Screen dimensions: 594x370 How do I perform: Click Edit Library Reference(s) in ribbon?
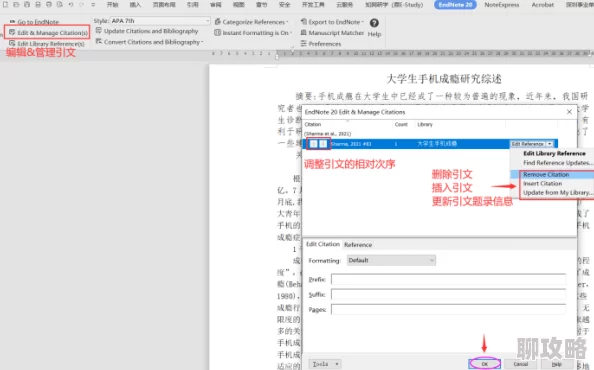47,44
